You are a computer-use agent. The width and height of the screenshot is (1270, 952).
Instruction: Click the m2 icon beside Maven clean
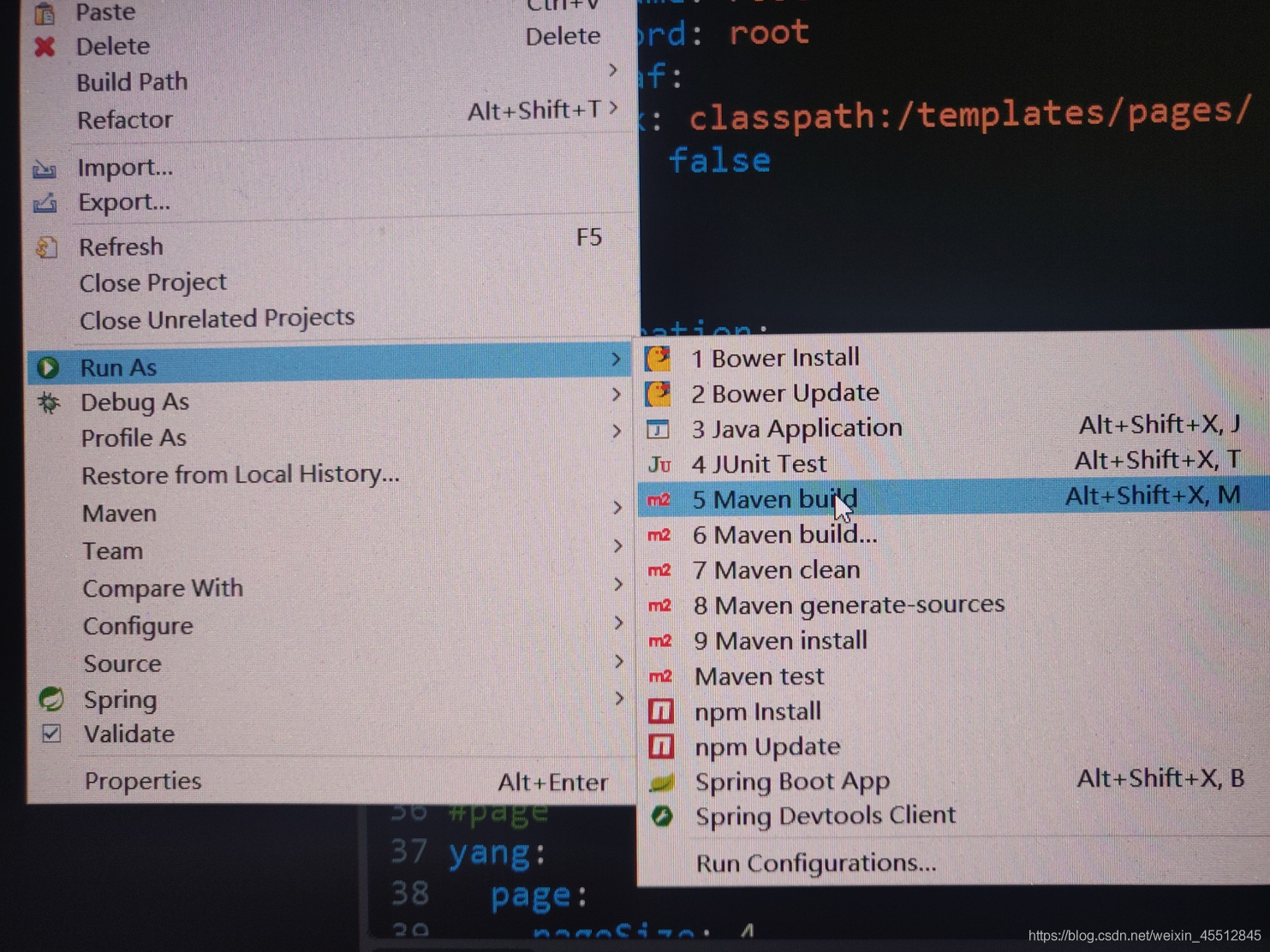[x=659, y=570]
